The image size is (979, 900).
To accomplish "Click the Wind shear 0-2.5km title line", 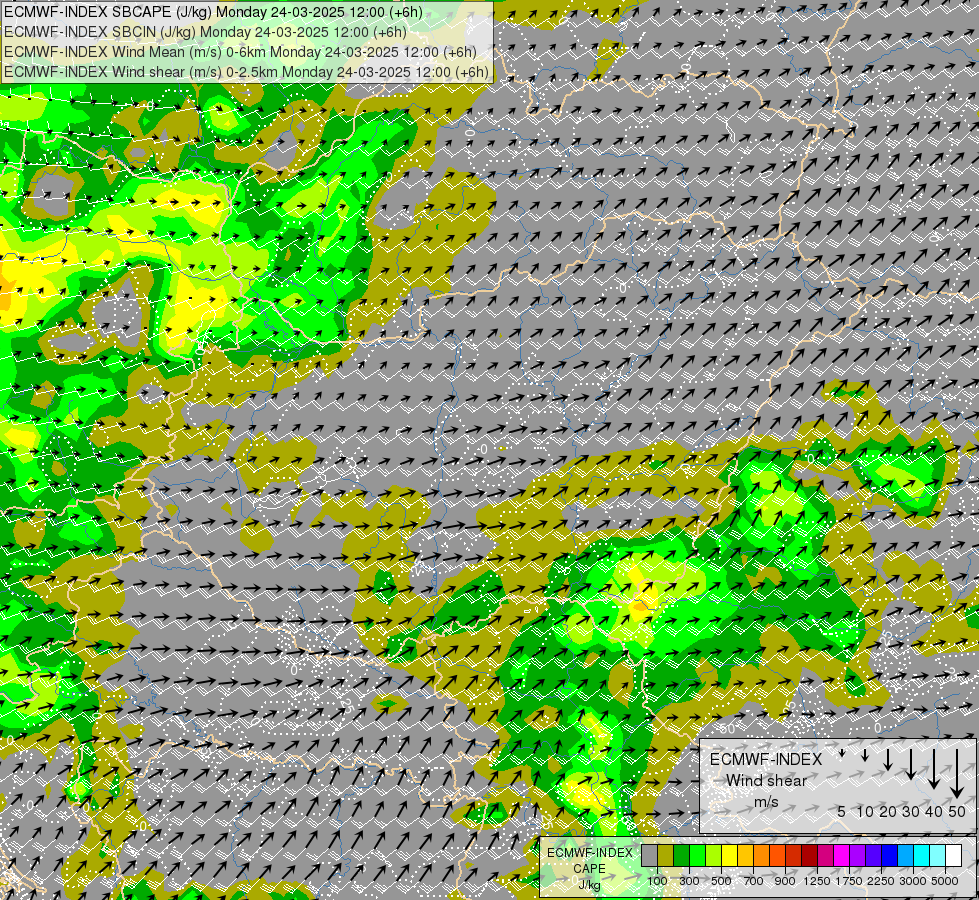I will tap(246, 72).
